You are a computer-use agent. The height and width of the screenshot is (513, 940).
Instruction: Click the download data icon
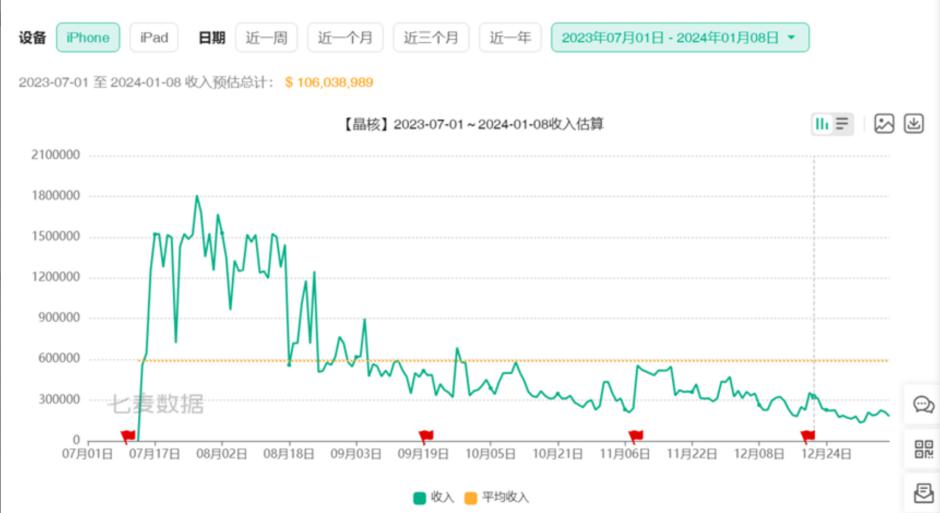tap(913, 124)
